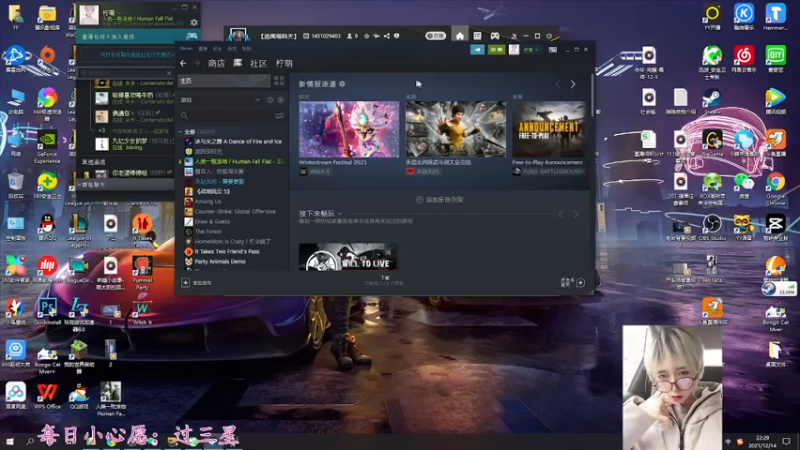This screenshot has width=800, height=450.
Task: Open the GeForce Experience desktop icon
Action: tap(47, 147)
